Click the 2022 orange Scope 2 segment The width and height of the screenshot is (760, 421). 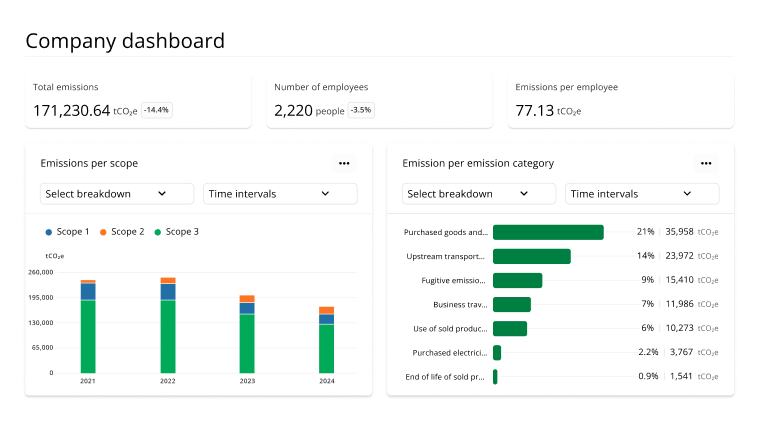168,281
